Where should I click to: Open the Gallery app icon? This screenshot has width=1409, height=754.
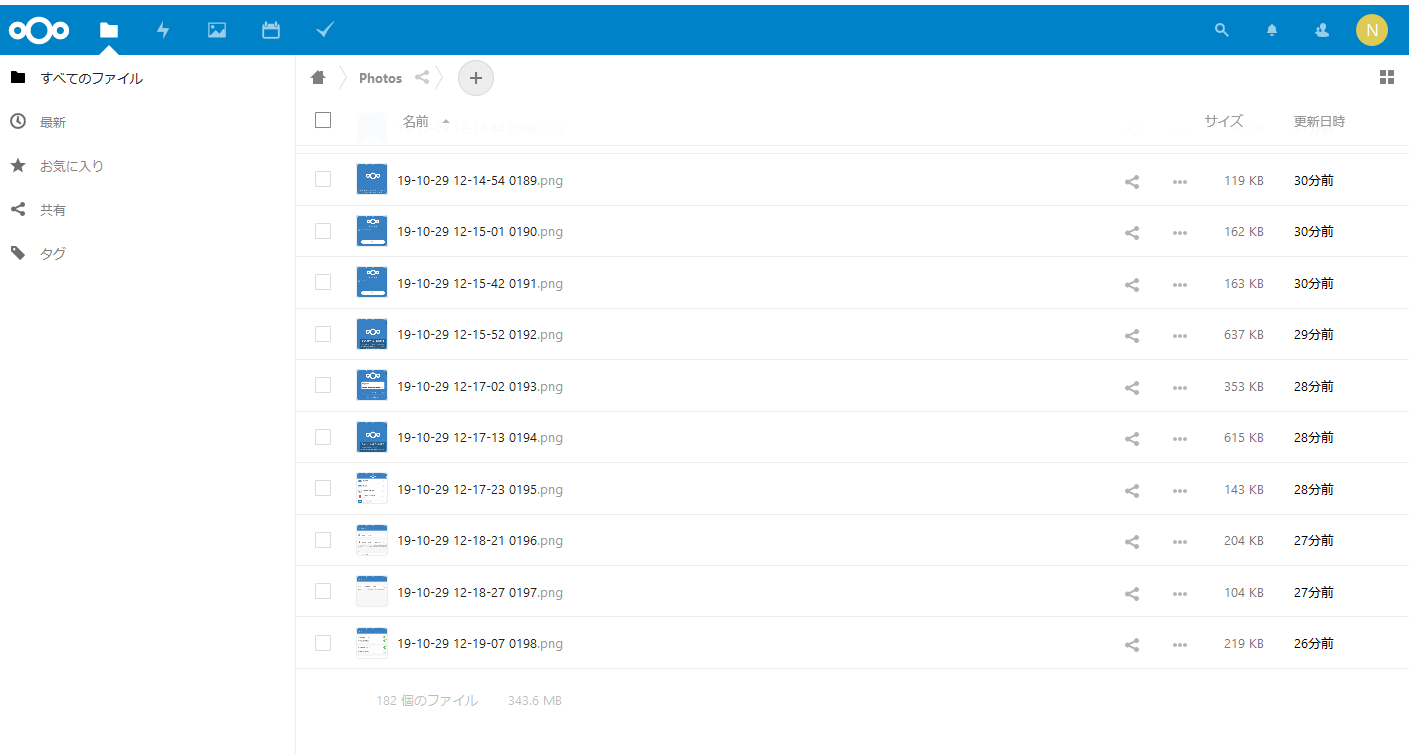click(217, 30)
